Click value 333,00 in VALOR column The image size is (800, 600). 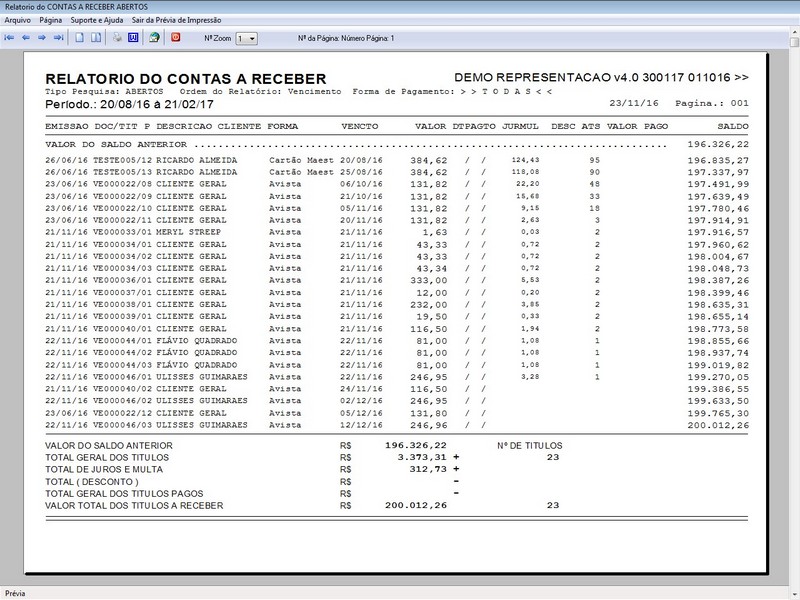coord(429,281)
